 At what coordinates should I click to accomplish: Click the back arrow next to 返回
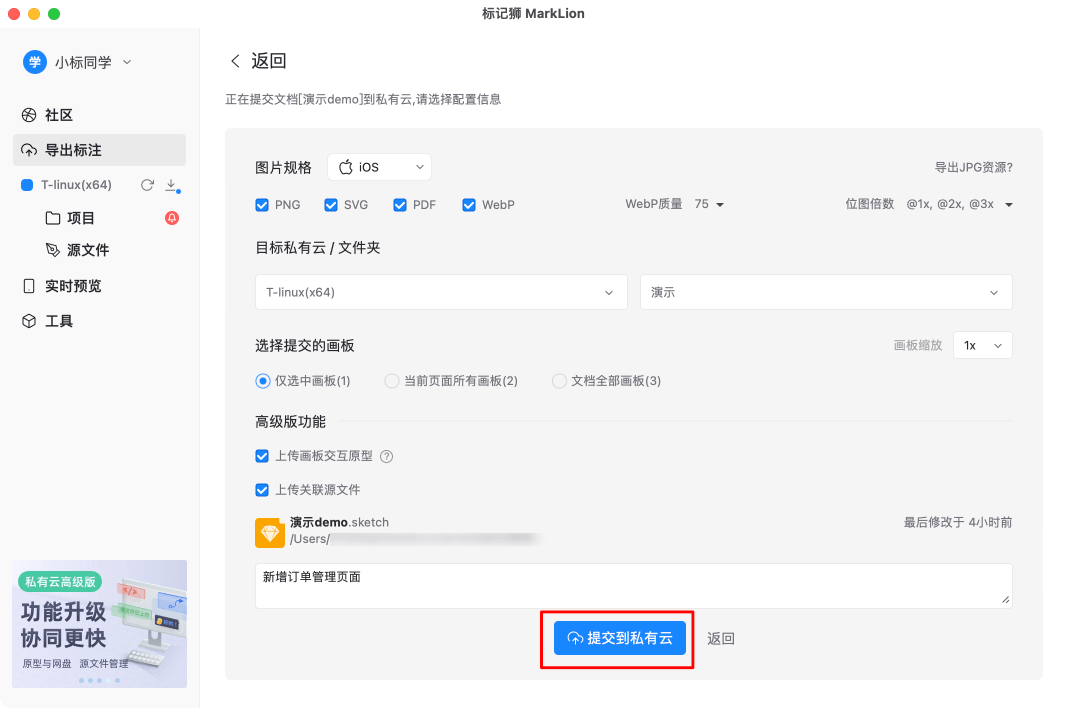(x=235, y=61)
